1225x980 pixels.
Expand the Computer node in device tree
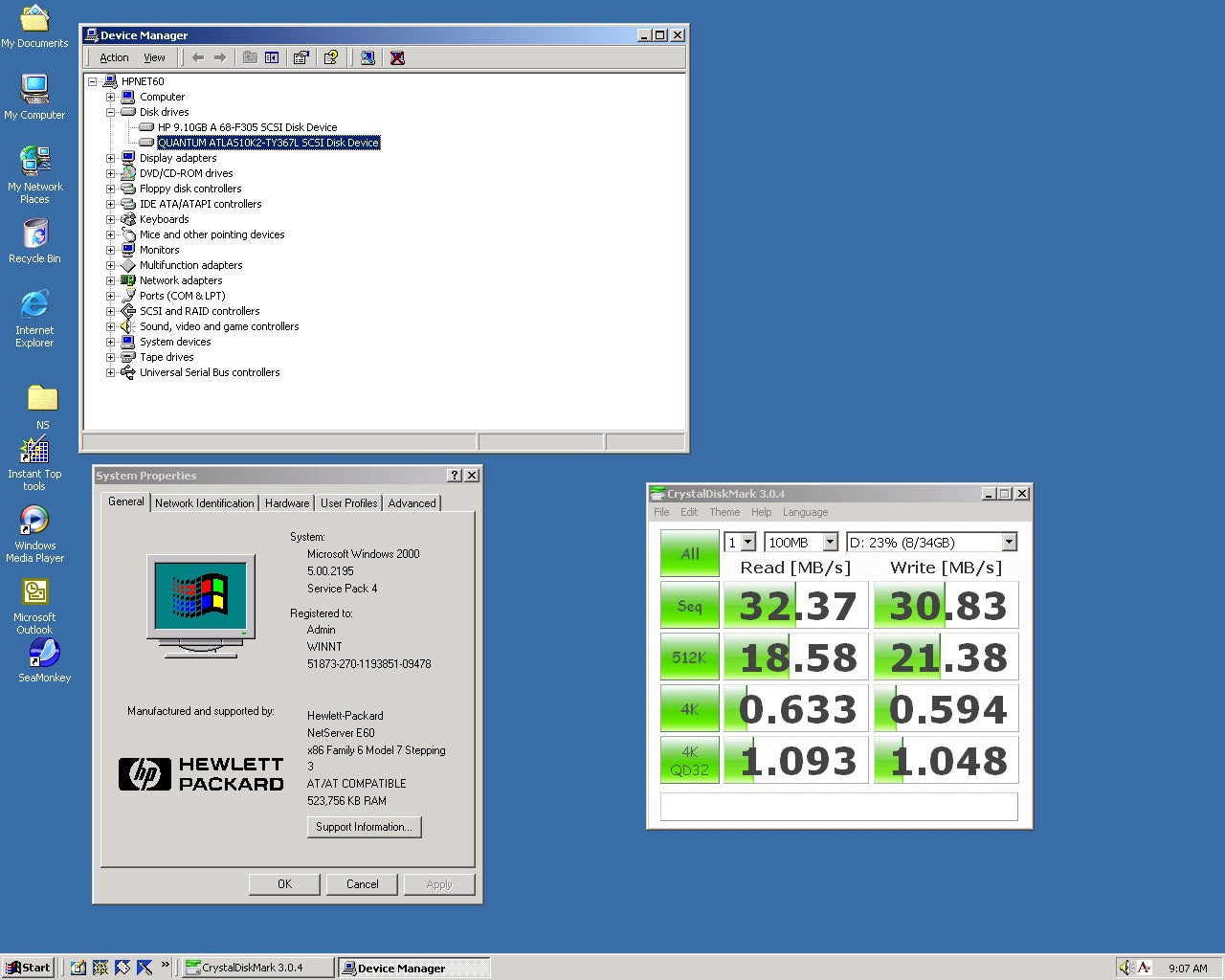click(x=111, y=97)
